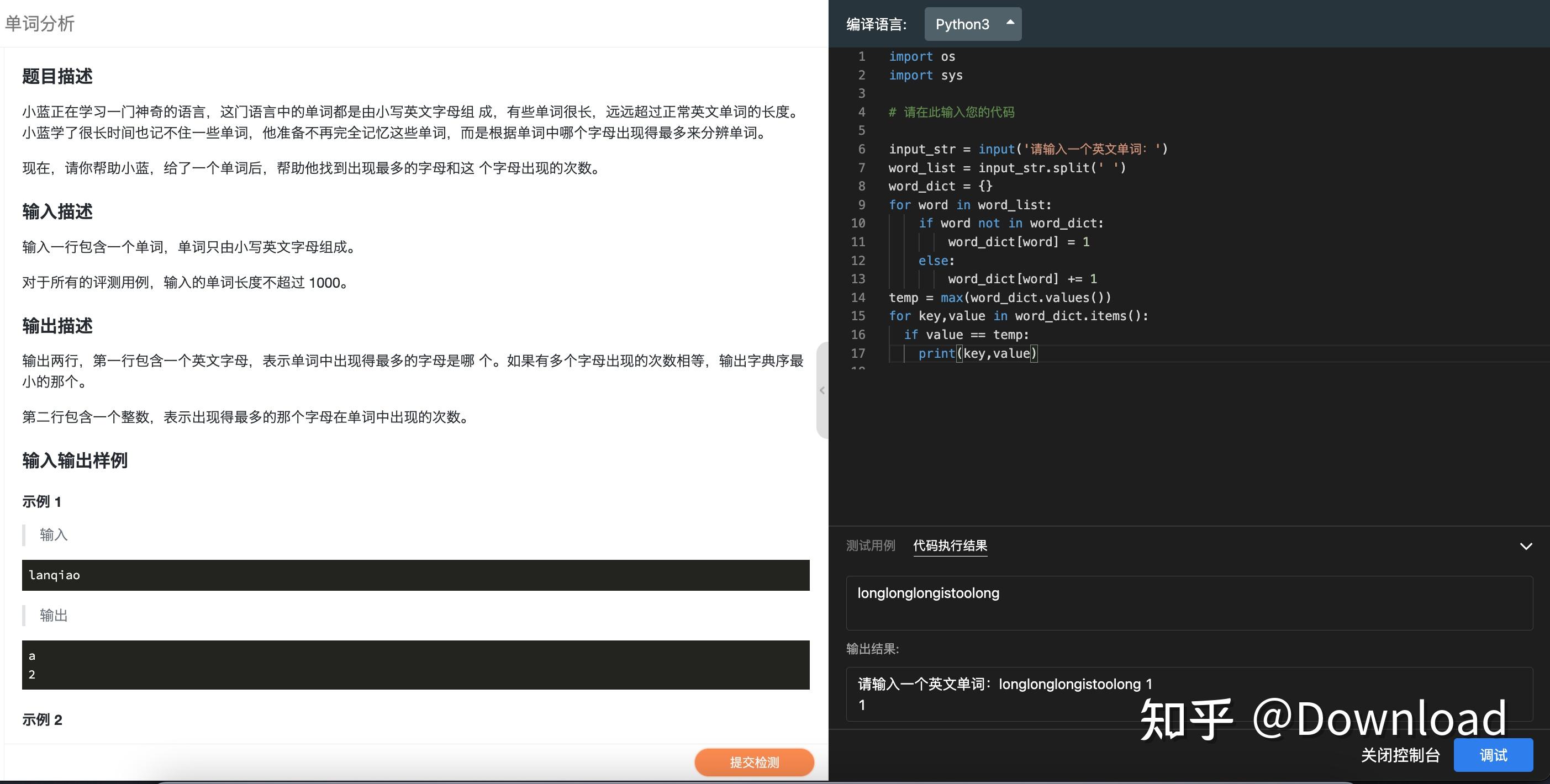Click the 输出描述 heading

tap(57, 326)
